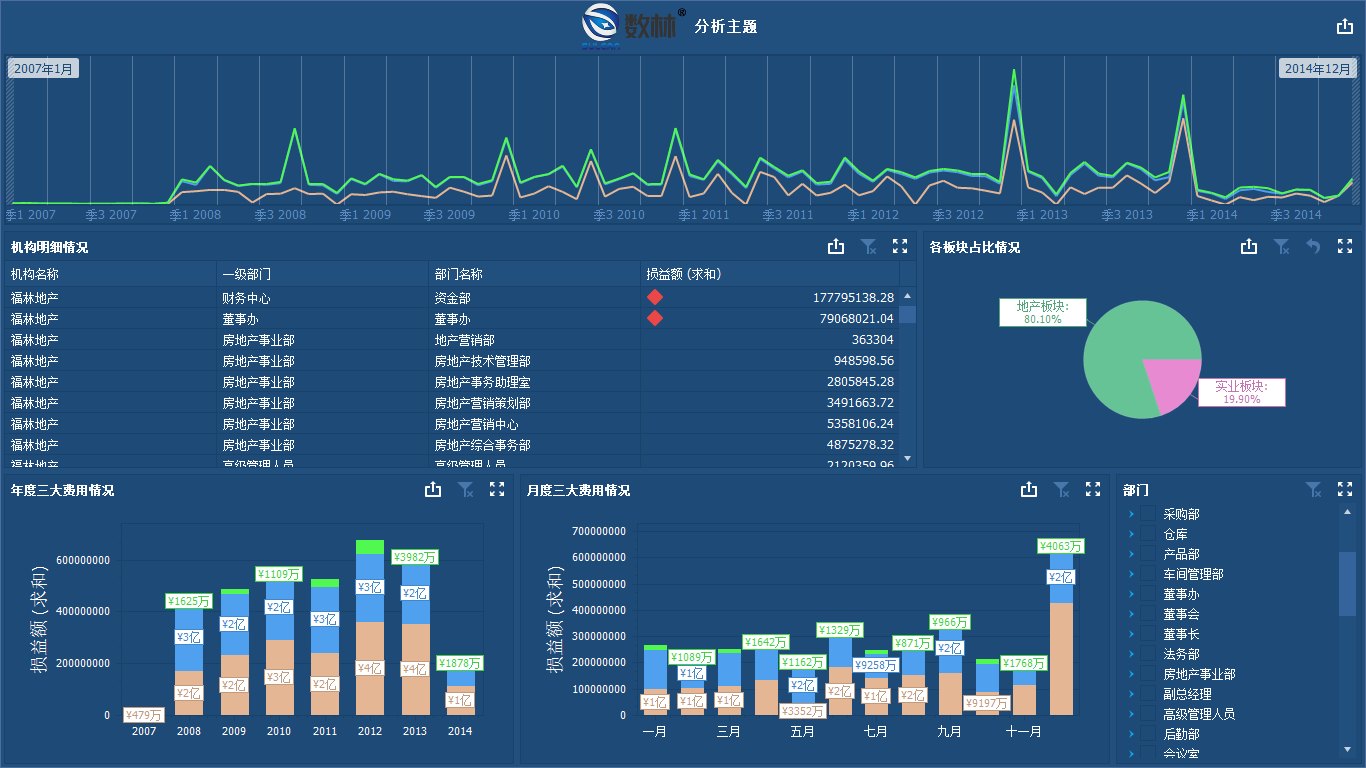Sort by 部门名称 column header
The image size is (1366, 768).
pyautogui.click(x=534, y=274)
